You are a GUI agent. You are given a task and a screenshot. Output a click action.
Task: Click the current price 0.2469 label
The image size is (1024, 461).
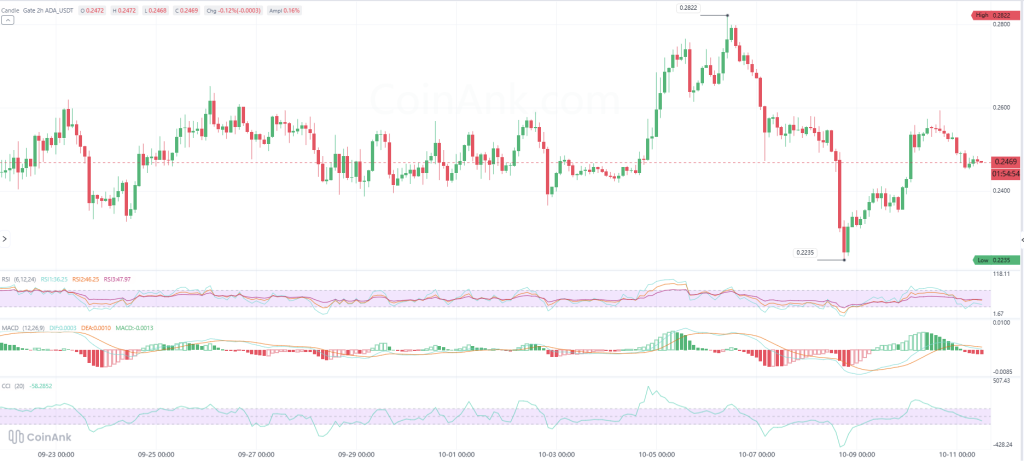1006,161
